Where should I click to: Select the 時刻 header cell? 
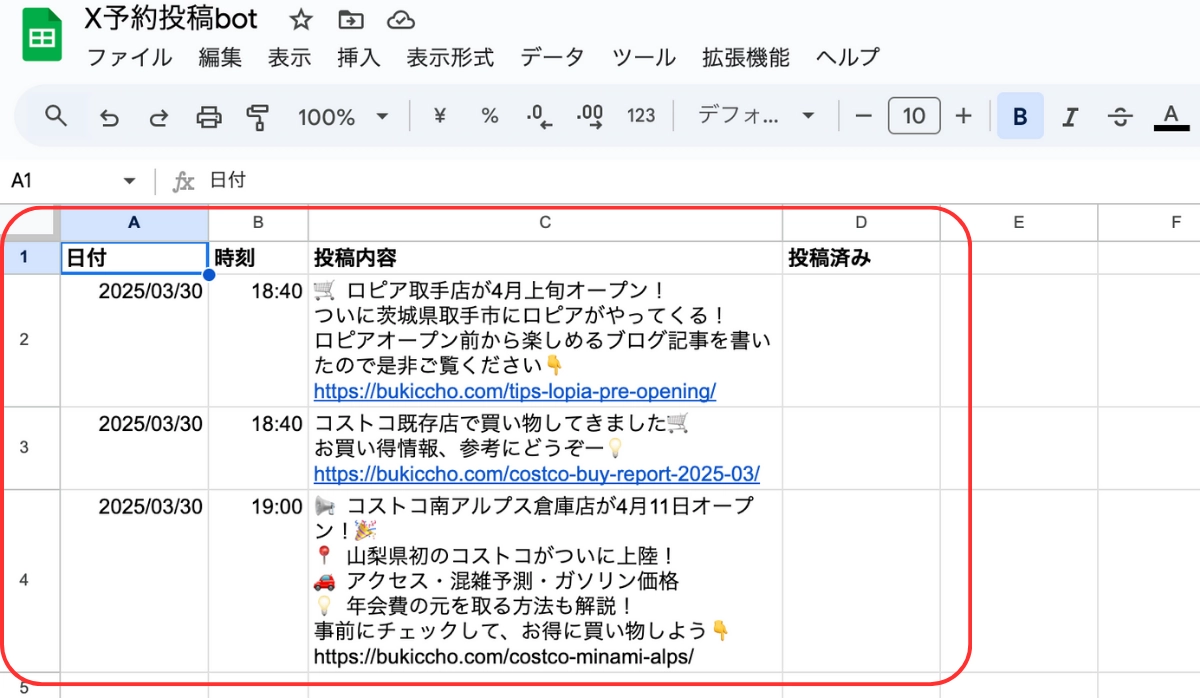[258, 257]
